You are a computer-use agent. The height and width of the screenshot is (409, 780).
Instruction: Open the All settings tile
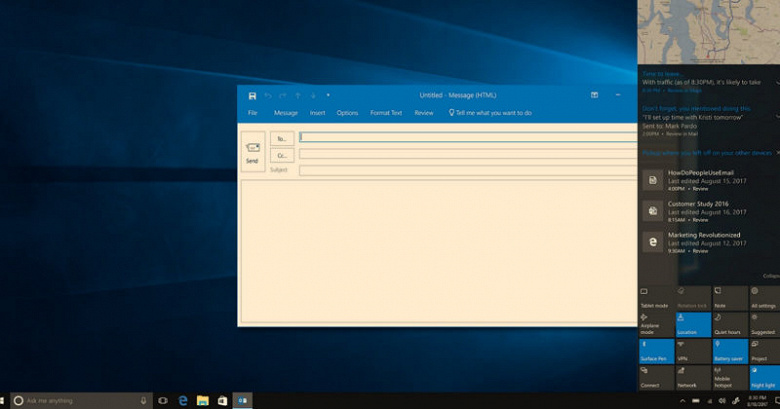762,298
